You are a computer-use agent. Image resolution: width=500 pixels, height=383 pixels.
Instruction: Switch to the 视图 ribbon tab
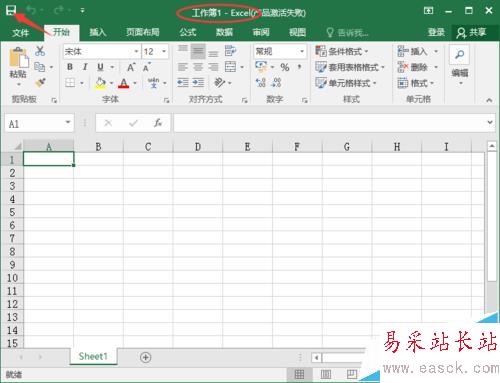(297, 32)
